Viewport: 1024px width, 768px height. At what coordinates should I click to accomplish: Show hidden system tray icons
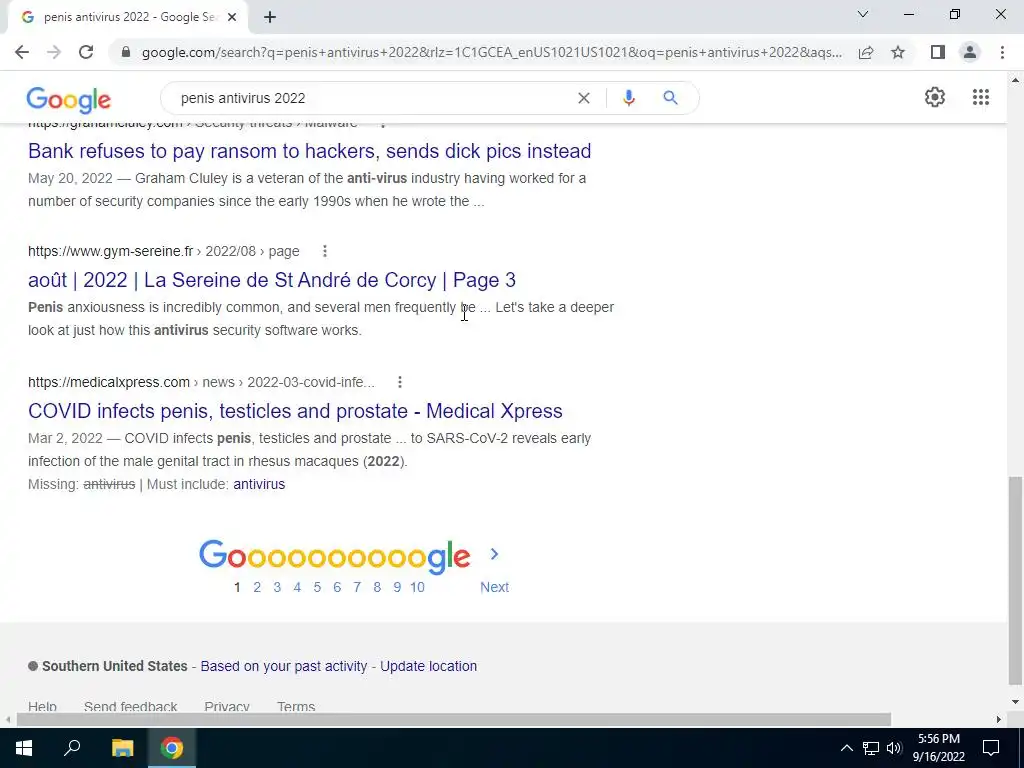pyautogui.click(x=846, y=748)
